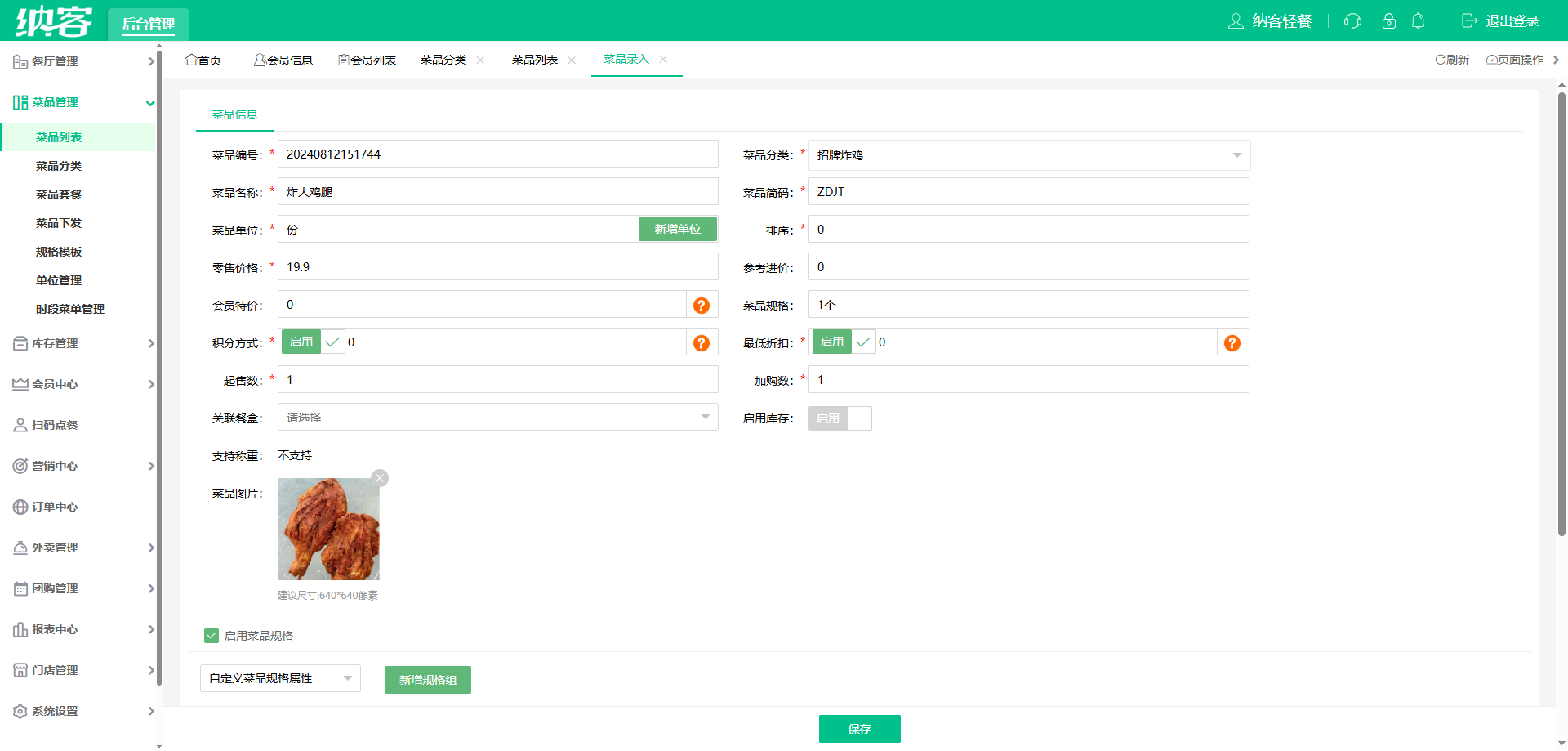This screenshot has width=1568, height=751.
Task: Open 积分方式 help question icon
Action: click(702, 343)
